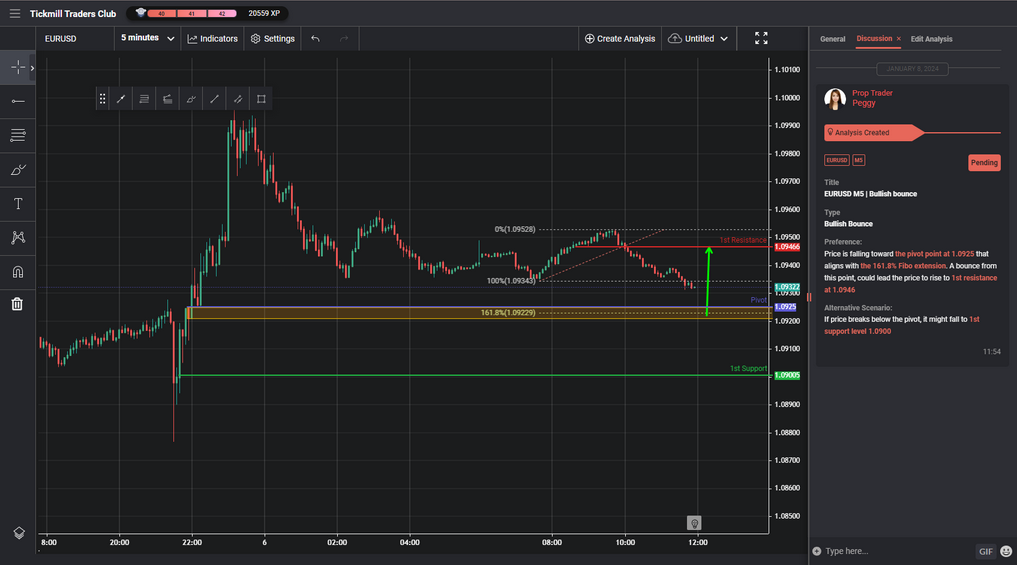This screenshot has height=565, width=1018.
Task: Close the Discussion tab
Action: coord(899,39)
